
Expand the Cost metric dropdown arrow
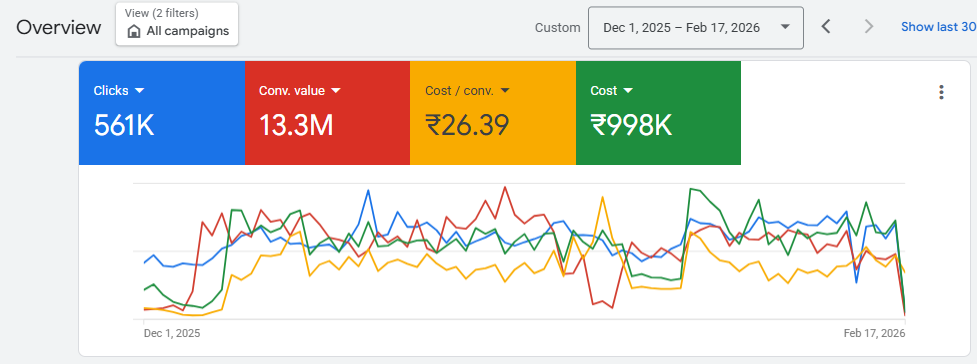click(x=627, y=91)
